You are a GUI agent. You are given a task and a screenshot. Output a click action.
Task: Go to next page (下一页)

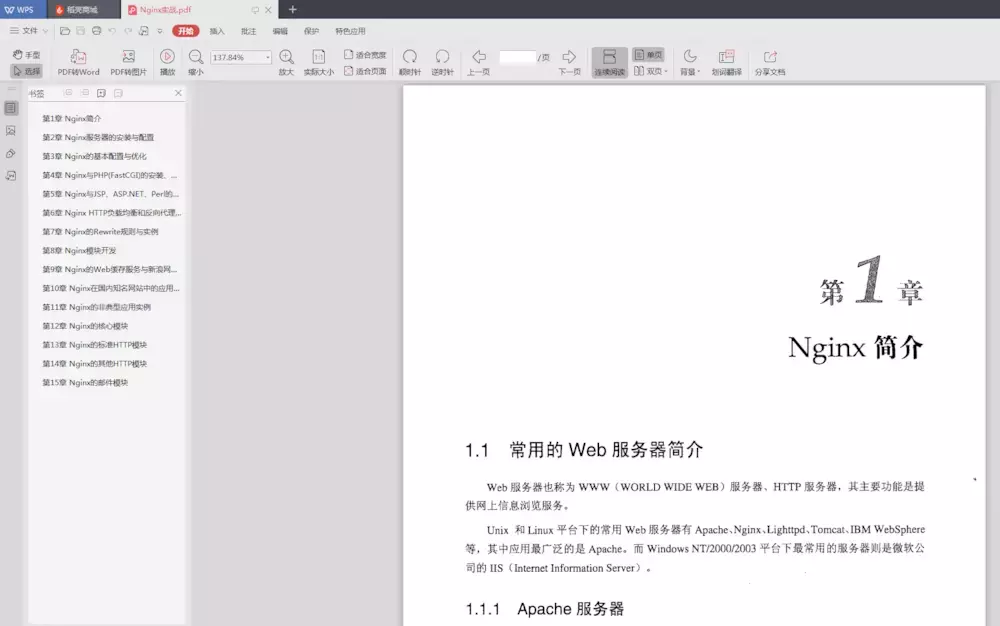coord(569,62)
